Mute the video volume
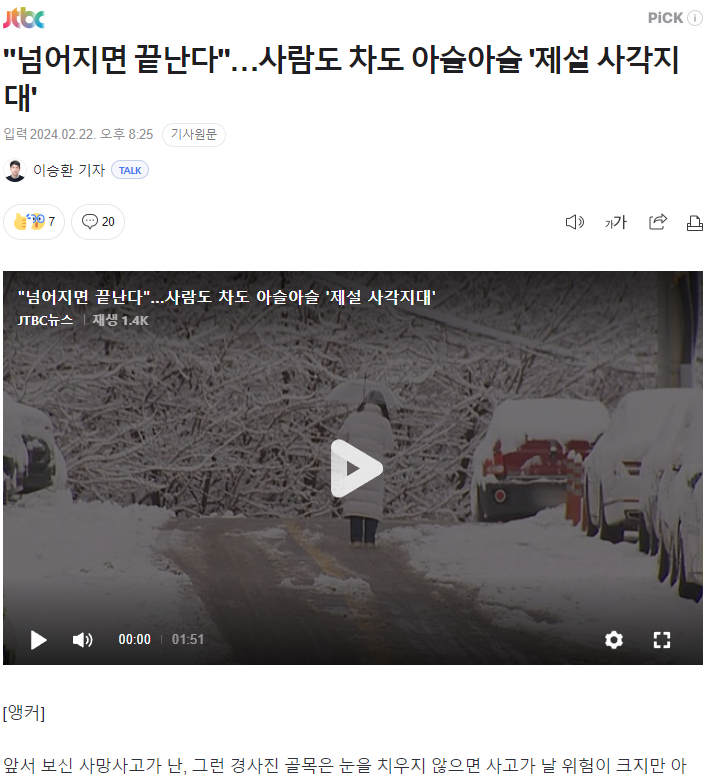This screenshot has width=712, height=778. click(82, 640)
